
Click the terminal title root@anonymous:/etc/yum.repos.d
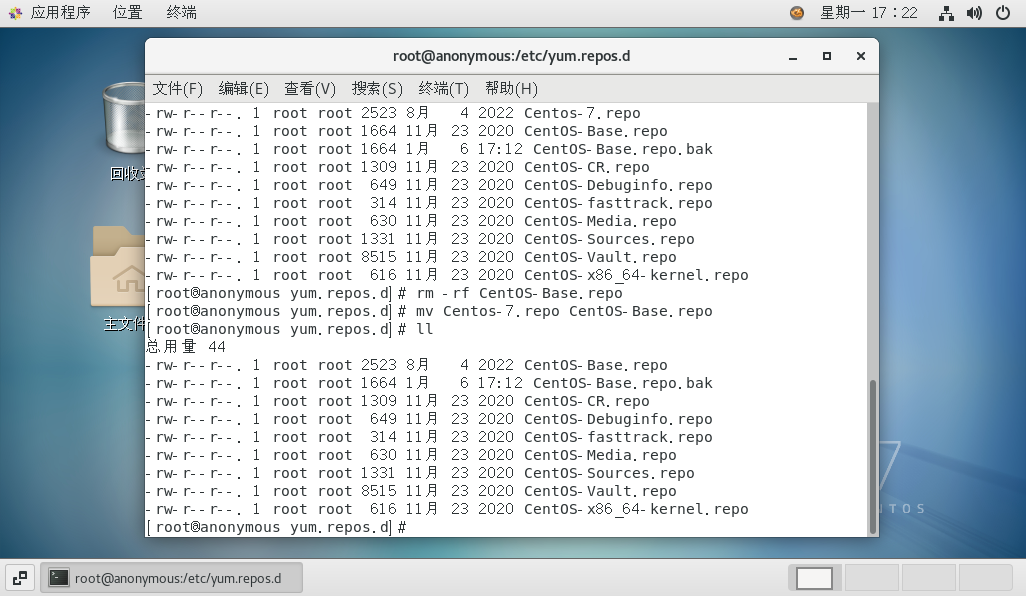pyautogui.click(x=512, y=56)
